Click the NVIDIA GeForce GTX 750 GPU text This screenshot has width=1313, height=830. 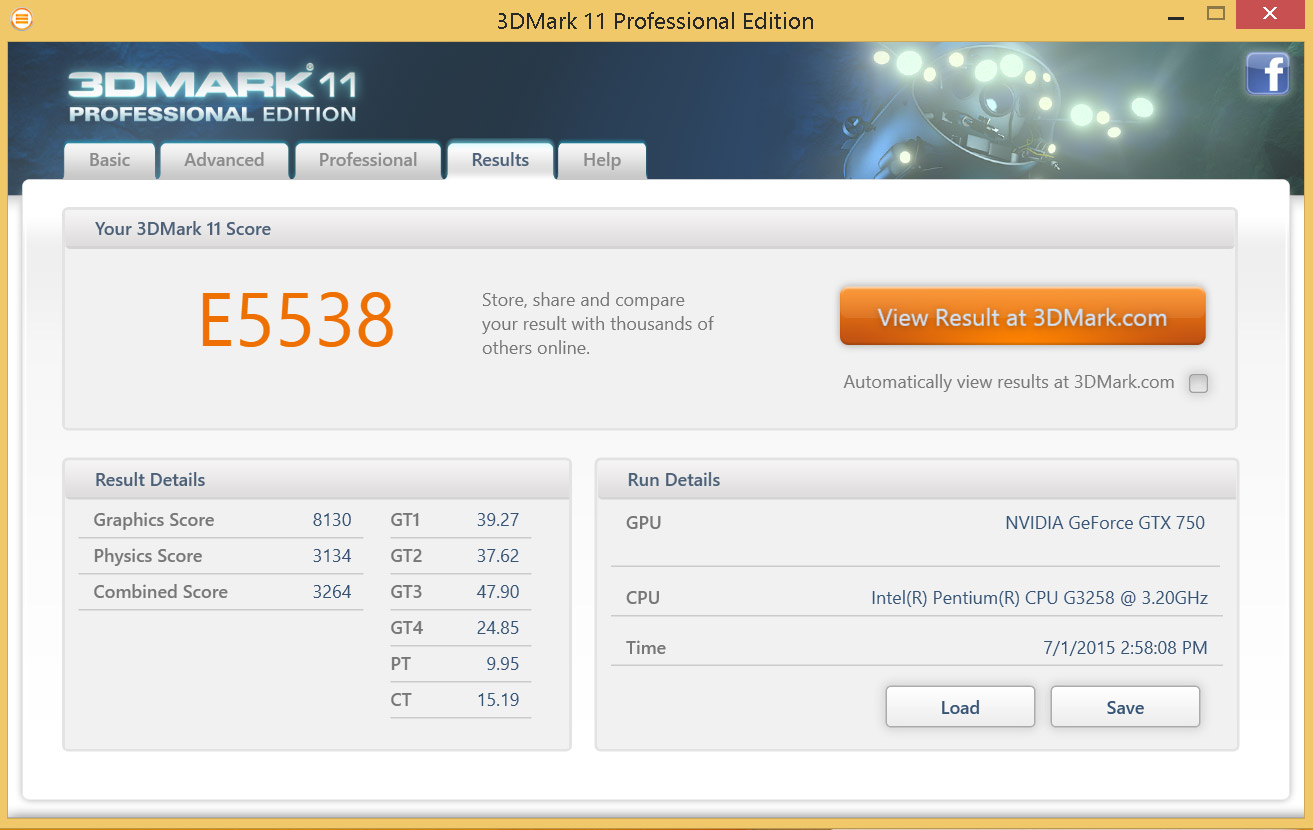click(x=1104, y=523)
